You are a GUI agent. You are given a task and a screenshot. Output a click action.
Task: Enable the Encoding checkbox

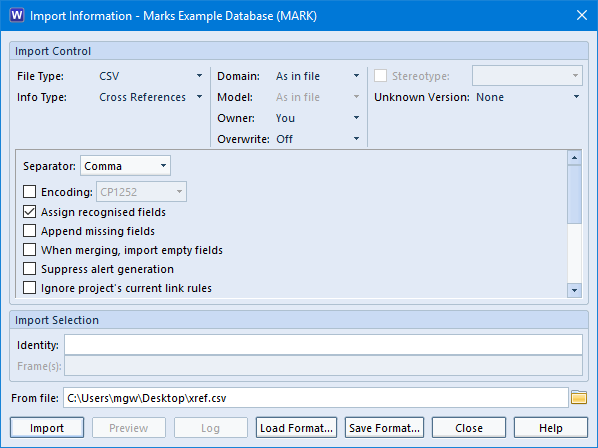pyautogui.click(x=29, y=192)
